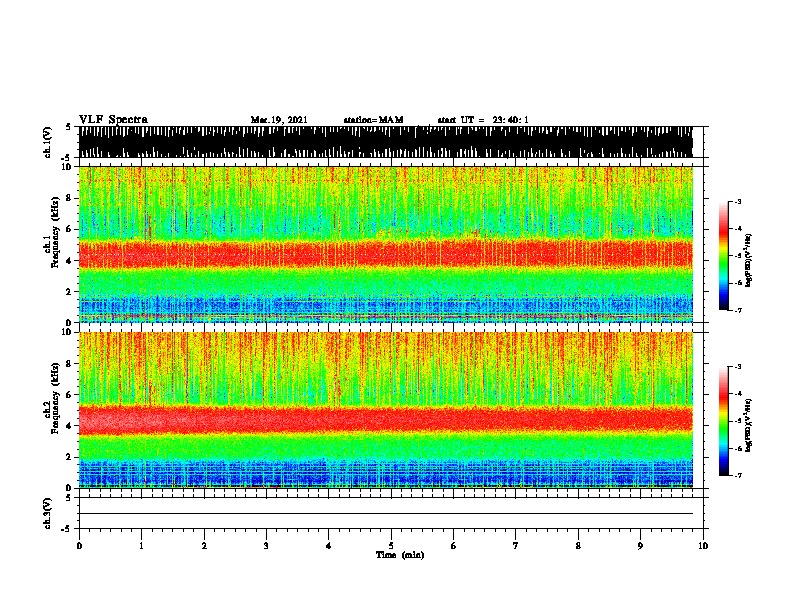Click the "station=MAM" header text

[373, 120]
